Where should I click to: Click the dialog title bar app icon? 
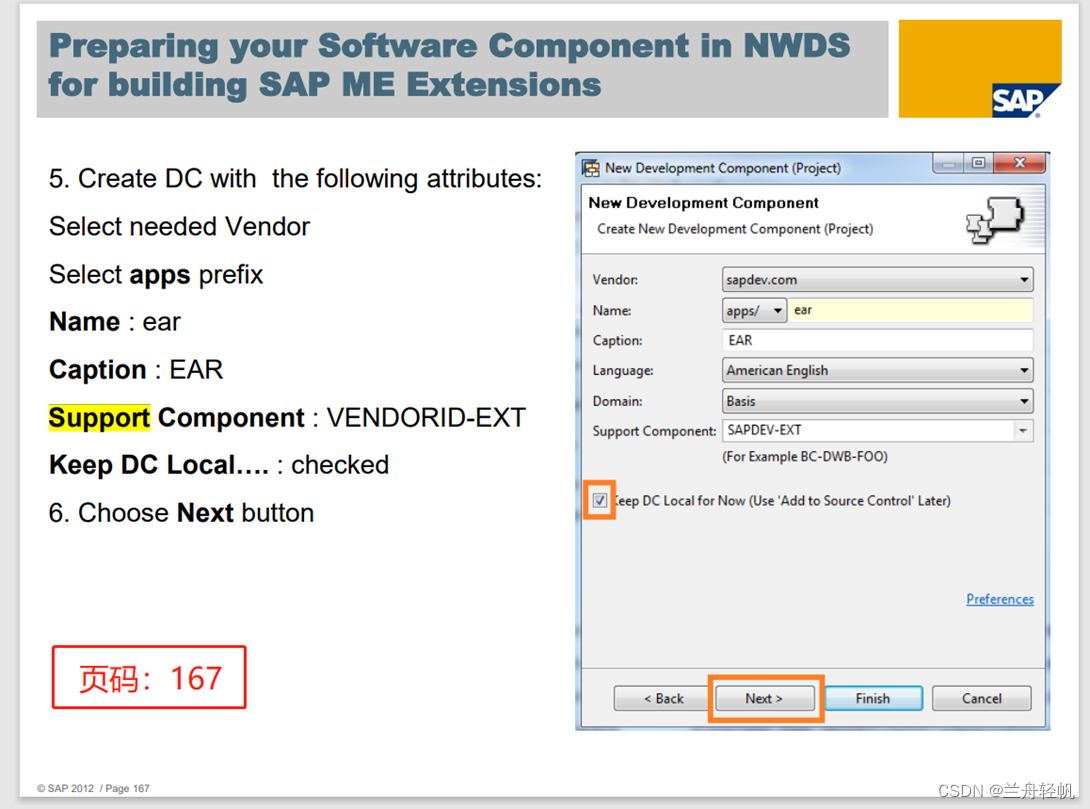[591, 168]
